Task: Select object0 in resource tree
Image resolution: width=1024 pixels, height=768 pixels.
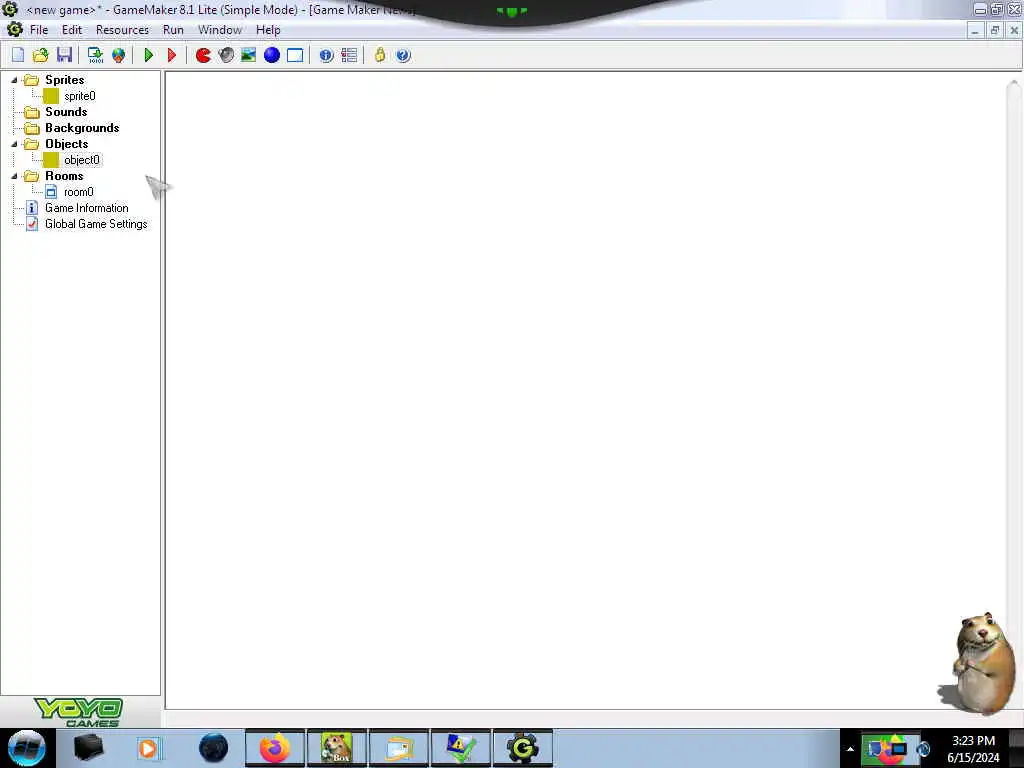Action: (82, 160)
